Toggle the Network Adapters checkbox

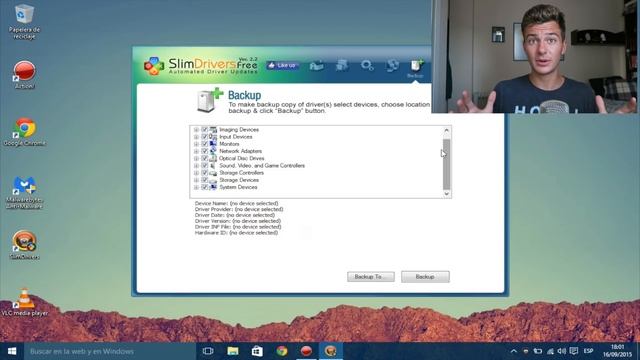[x=205, y=151]
